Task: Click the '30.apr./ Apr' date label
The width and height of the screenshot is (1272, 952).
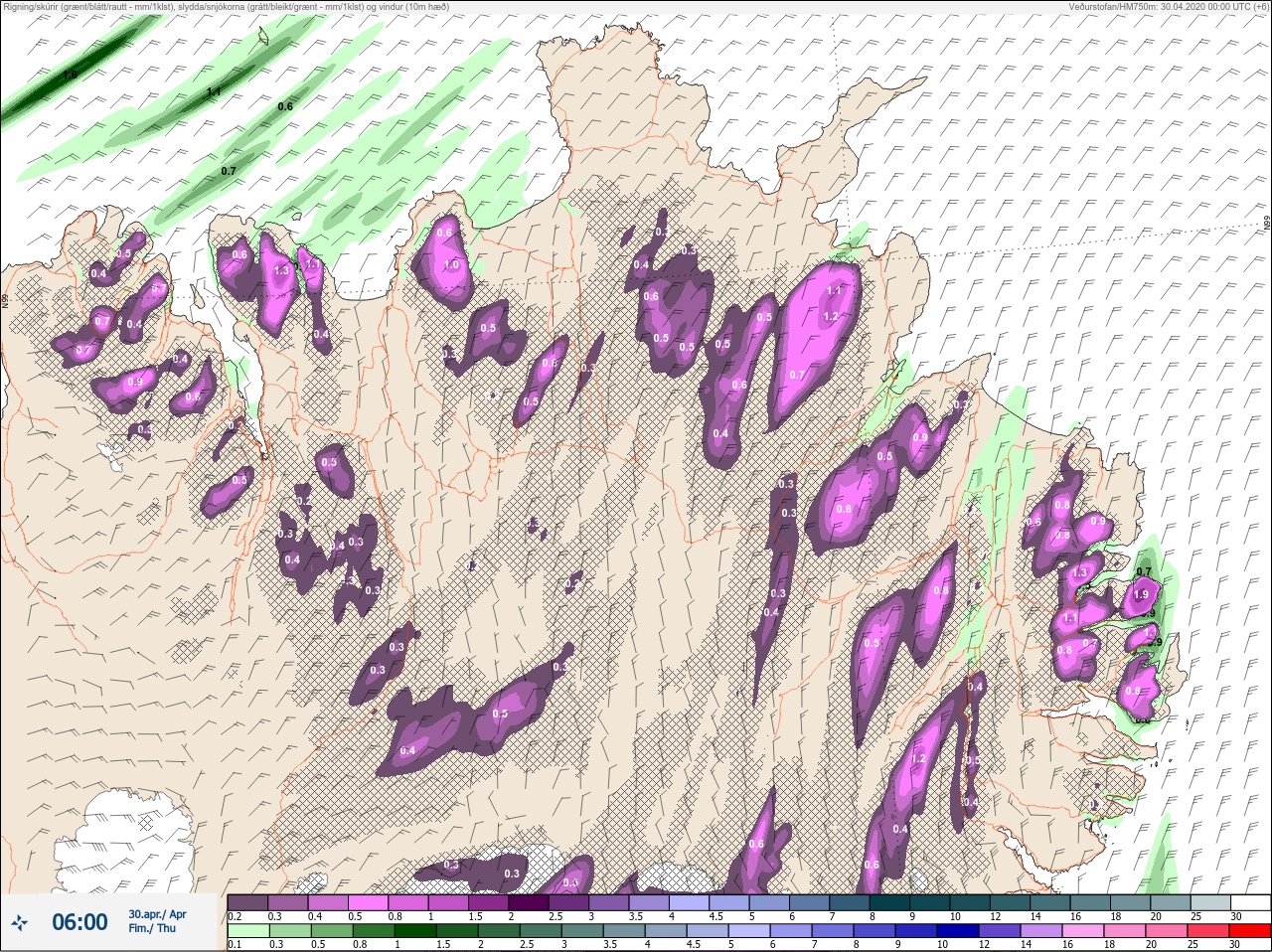Action: pyautogui.click(x=157, y=914)
